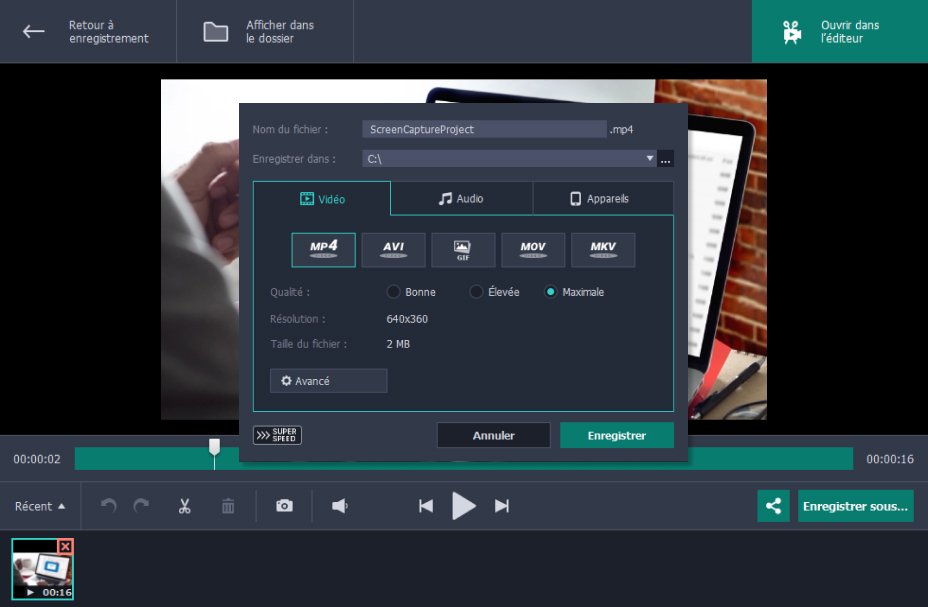Select the MOV format icon
The height and width of the screenshot is (607, 928).
click(x=533, y=250)
